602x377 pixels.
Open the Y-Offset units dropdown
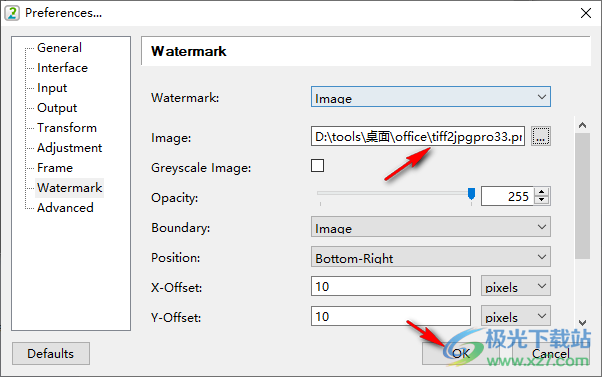pyautogui.click(x=516, y=316)
